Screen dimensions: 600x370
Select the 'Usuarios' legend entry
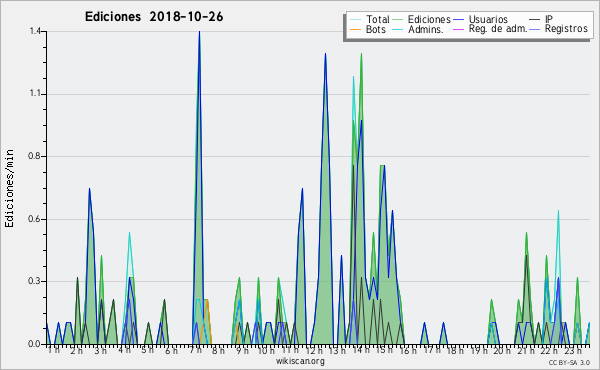point(488,19)
